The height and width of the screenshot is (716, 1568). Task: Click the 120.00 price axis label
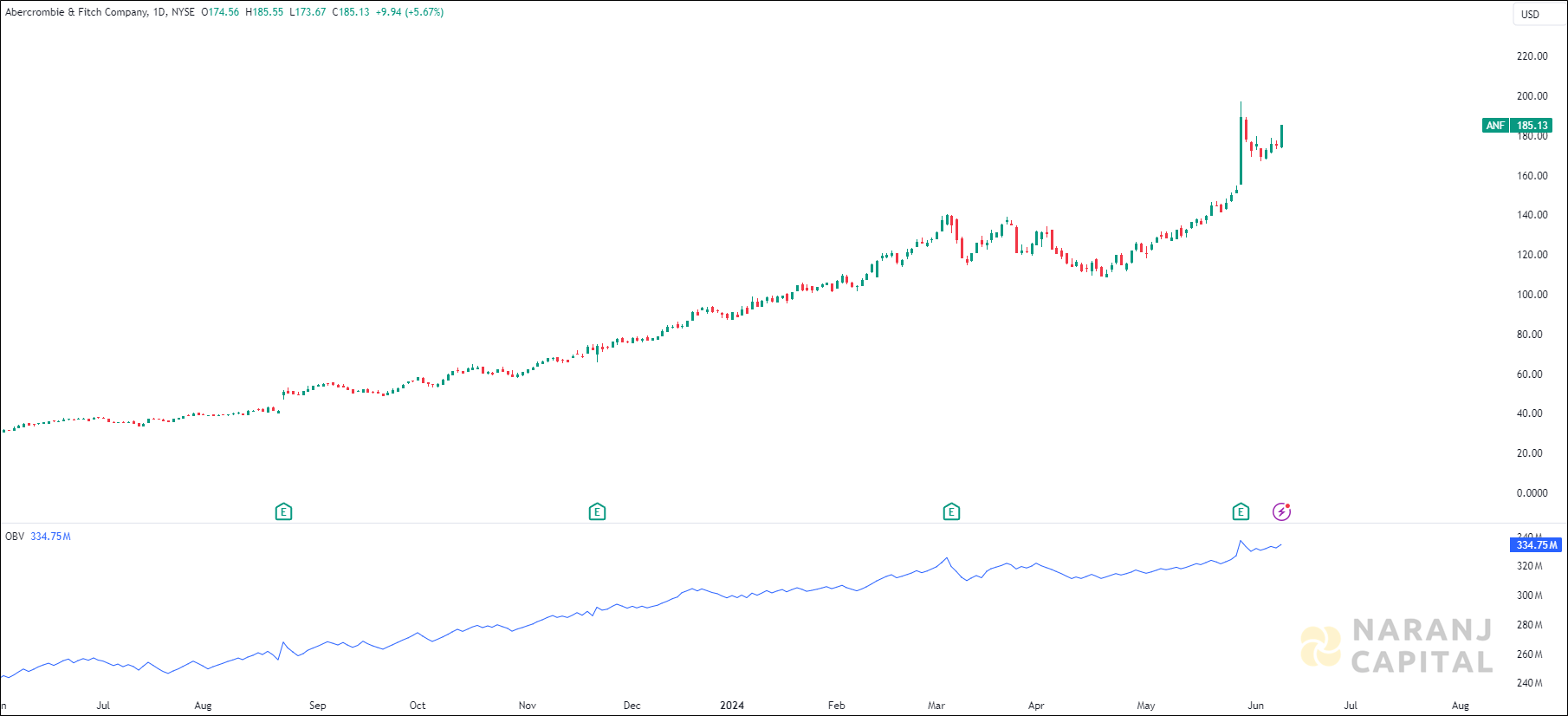(1532, 255)
